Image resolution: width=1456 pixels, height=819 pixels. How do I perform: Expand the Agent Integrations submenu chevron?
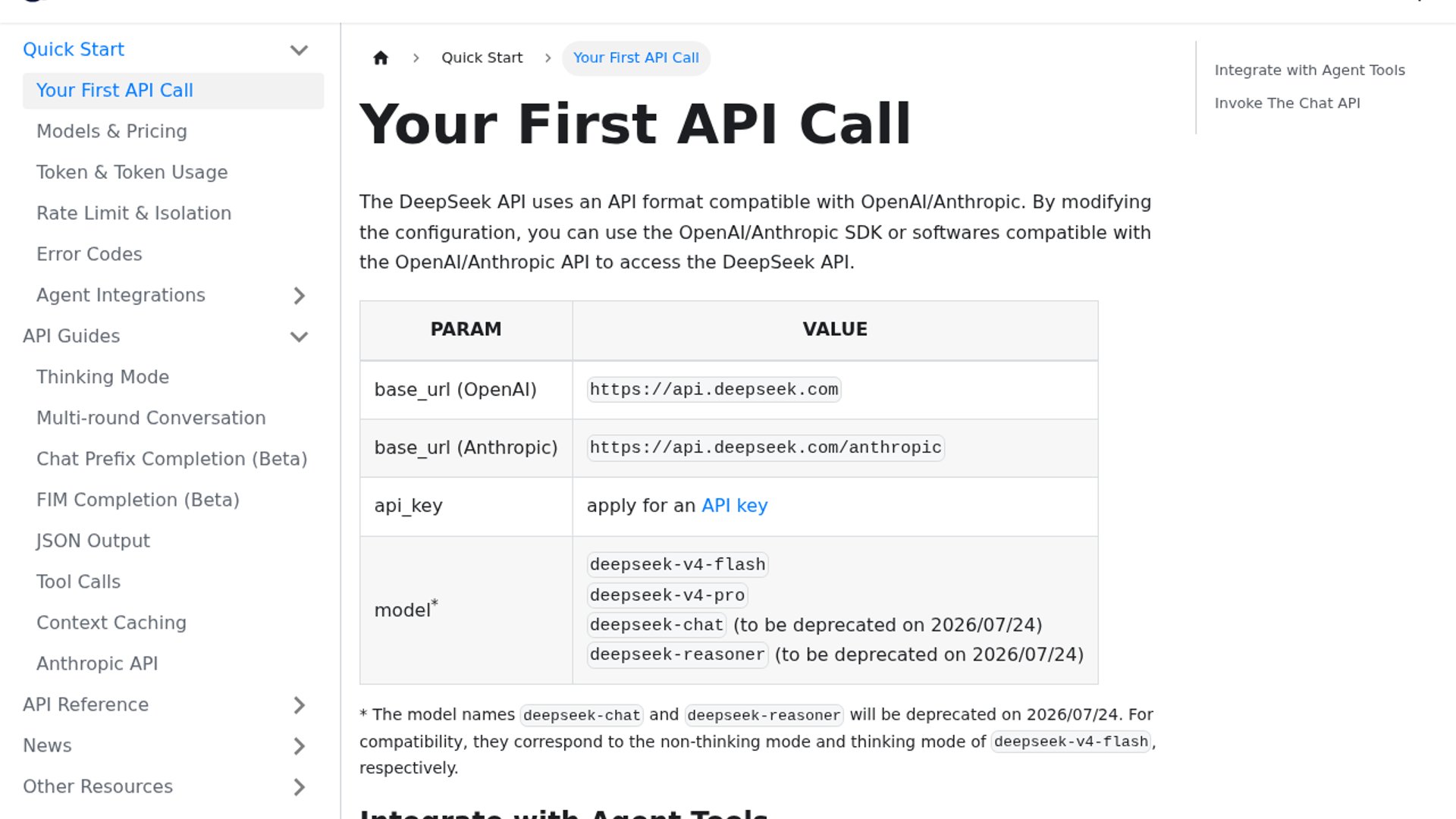300,296
